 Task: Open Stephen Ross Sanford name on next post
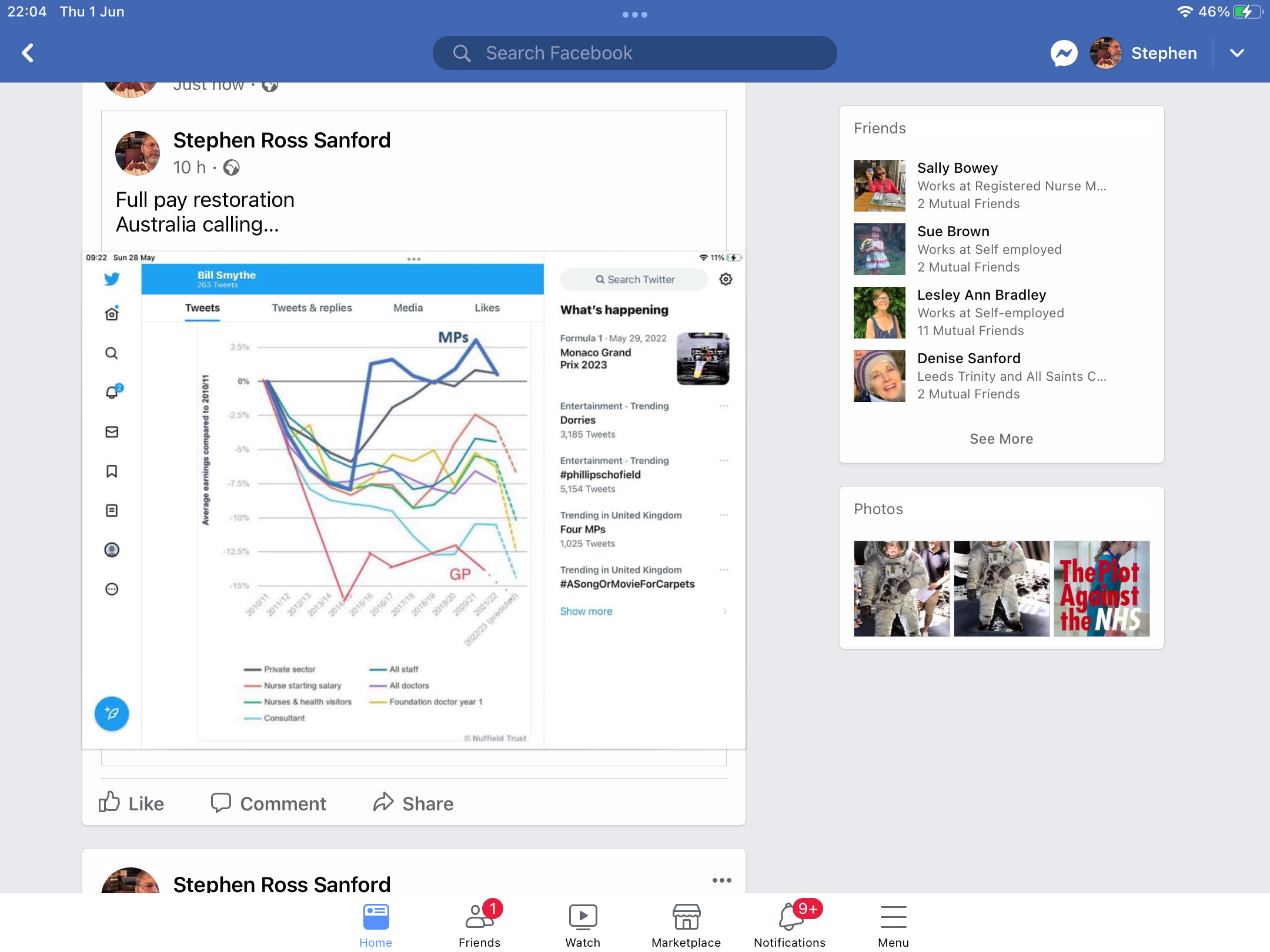(282, 883)
